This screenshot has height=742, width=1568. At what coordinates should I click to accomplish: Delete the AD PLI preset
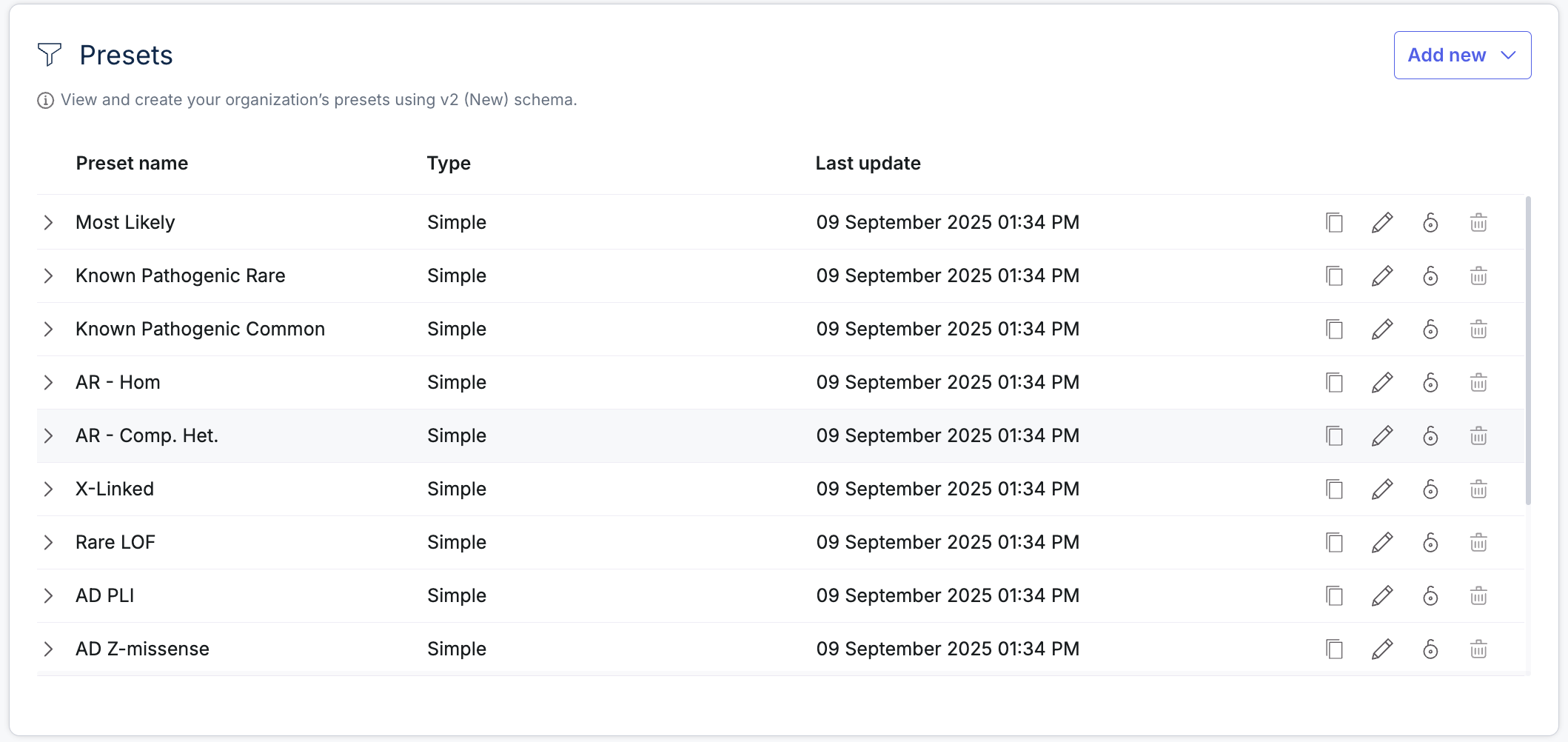pyautogui.click(x=1478, y=595)
